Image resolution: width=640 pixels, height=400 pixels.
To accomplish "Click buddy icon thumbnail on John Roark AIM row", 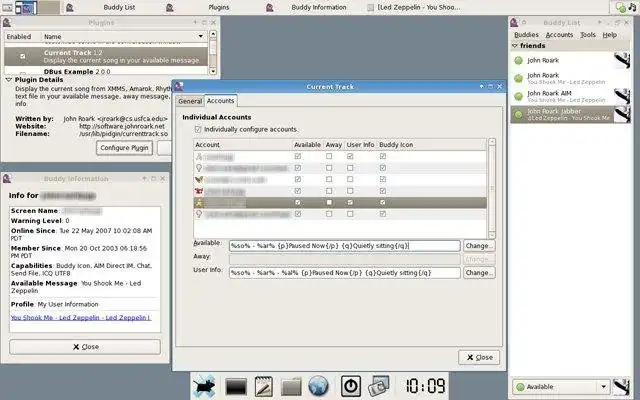I will (622, 96).
